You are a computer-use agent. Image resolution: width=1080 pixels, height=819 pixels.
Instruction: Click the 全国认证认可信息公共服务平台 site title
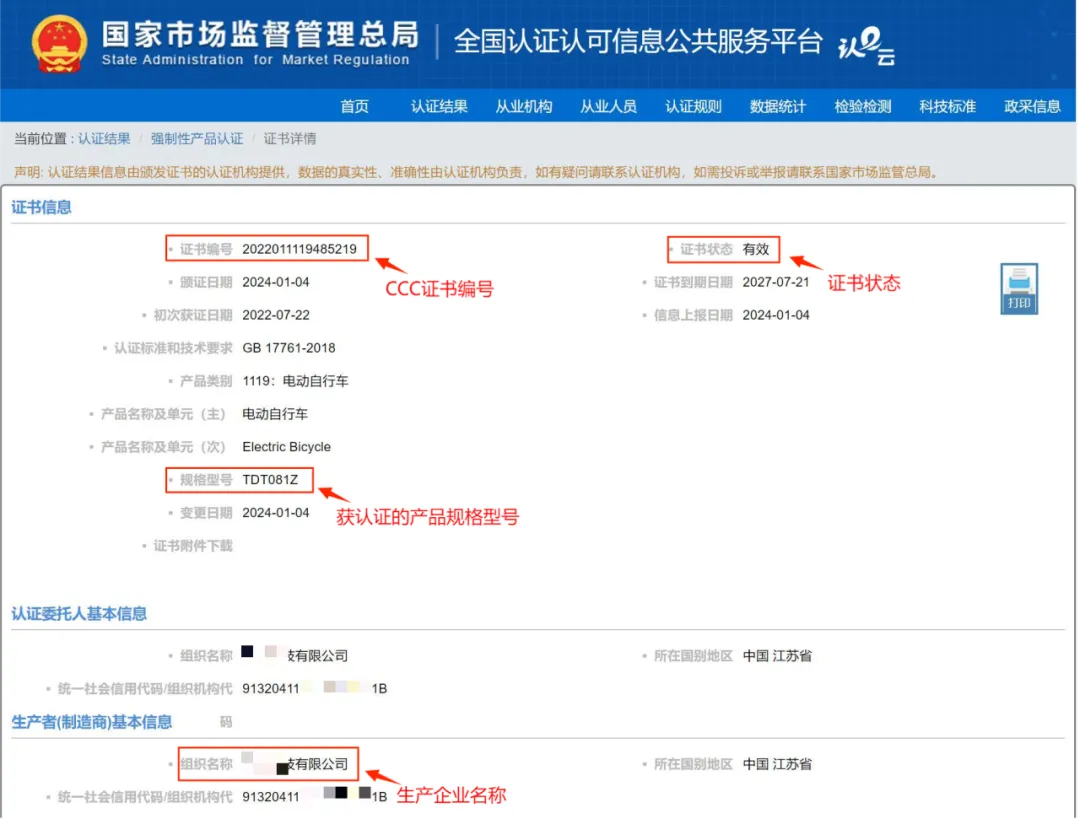click(x=637, y=42)
